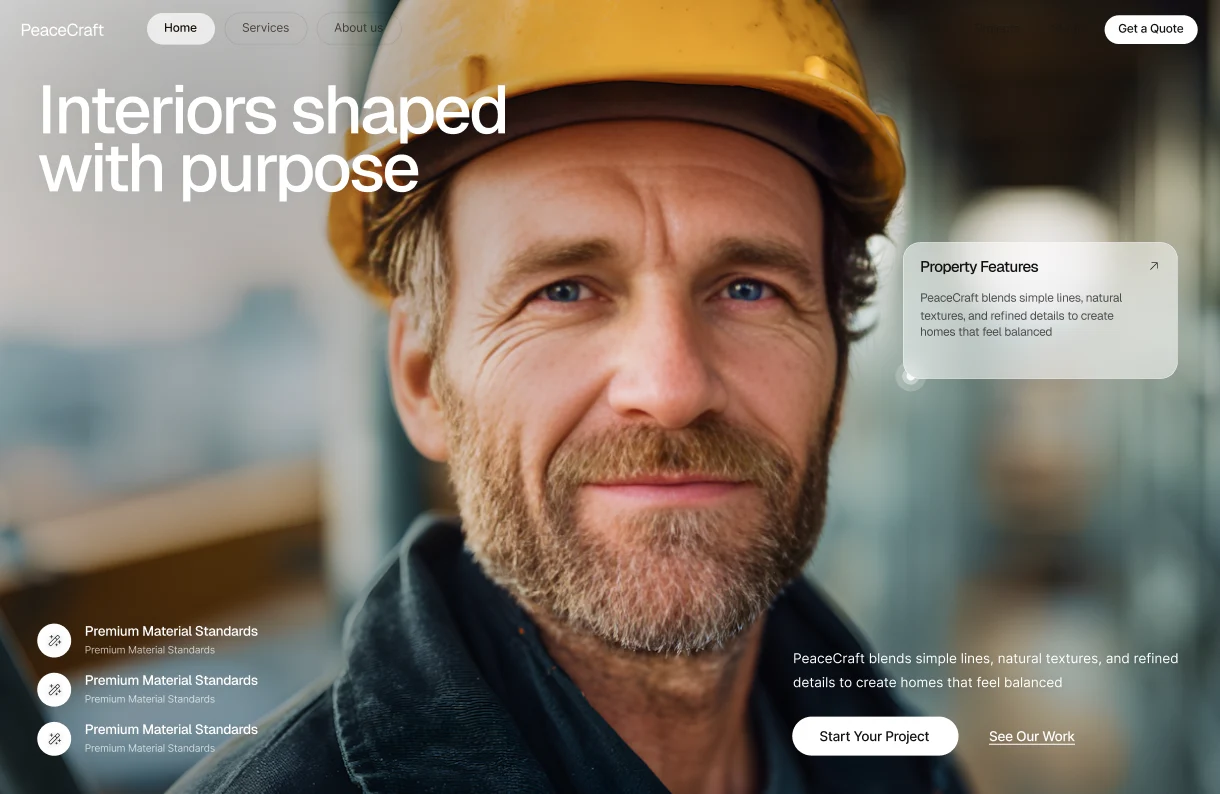Click the bottom Premium Material Standards heading
Viewport: 1220px width, 794px height.
click(171, 729)
